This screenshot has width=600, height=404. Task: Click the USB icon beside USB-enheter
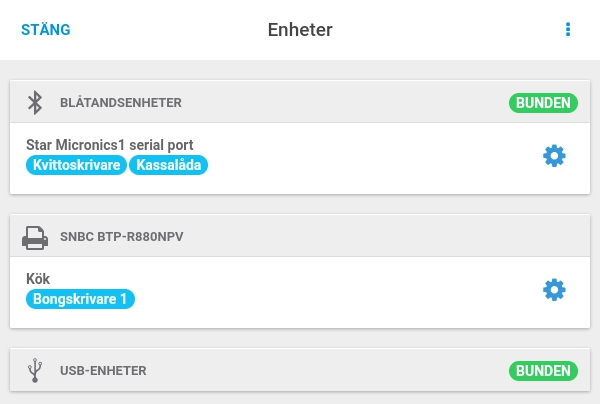[35, 370]
